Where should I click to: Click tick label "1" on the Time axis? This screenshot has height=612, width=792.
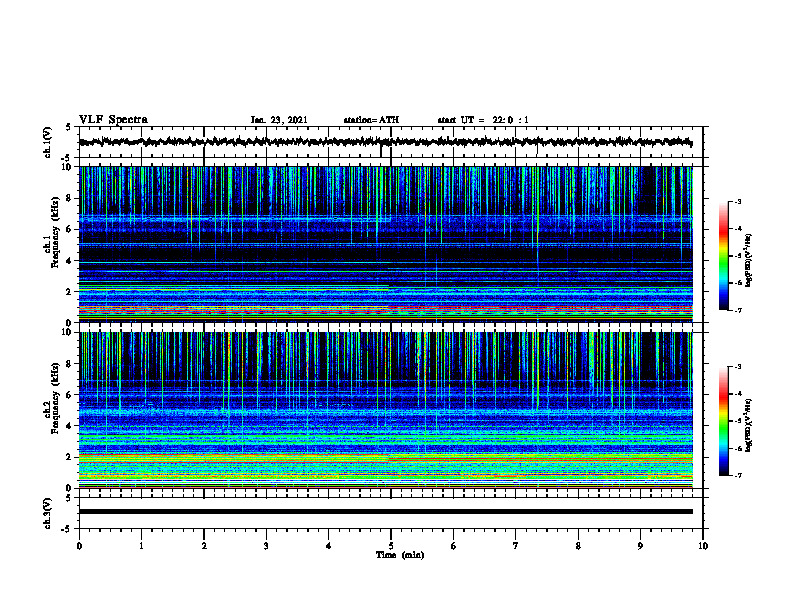click(141, 545)
